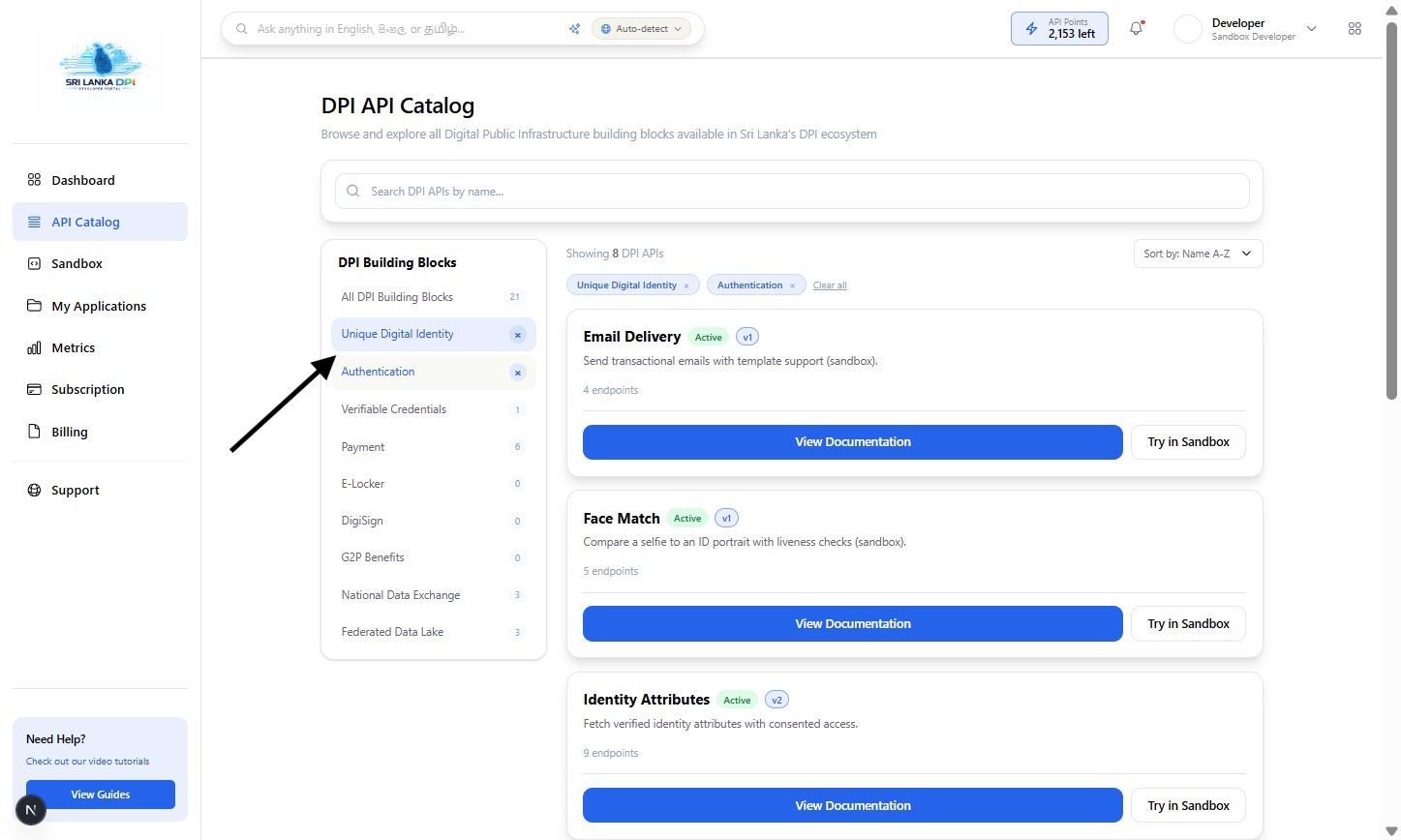Click the Email Delivery card title
The image size is (1401, 840).
632,337
